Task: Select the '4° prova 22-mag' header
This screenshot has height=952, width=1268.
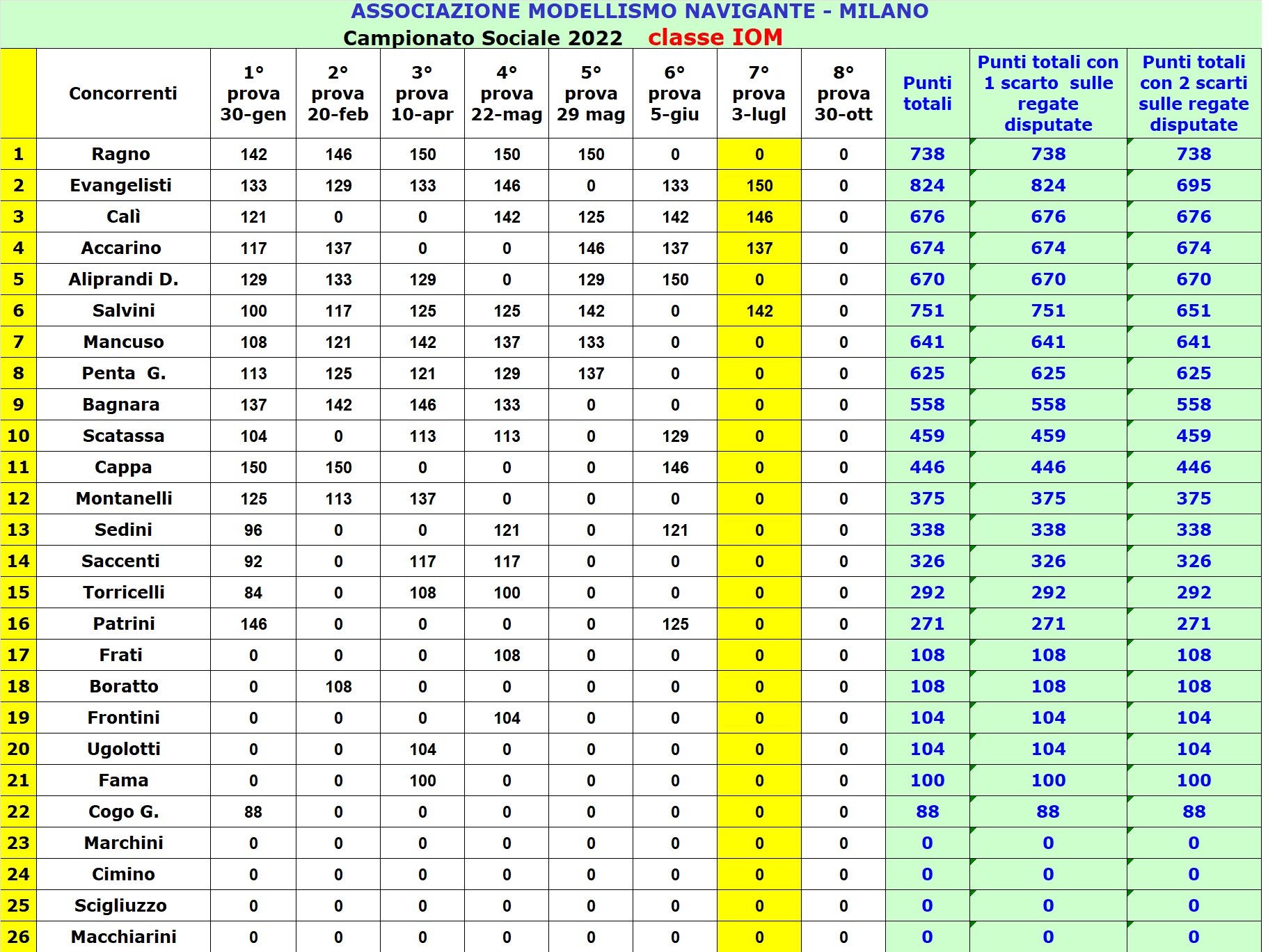Action: pyautogui.click(x=507, y=93)
